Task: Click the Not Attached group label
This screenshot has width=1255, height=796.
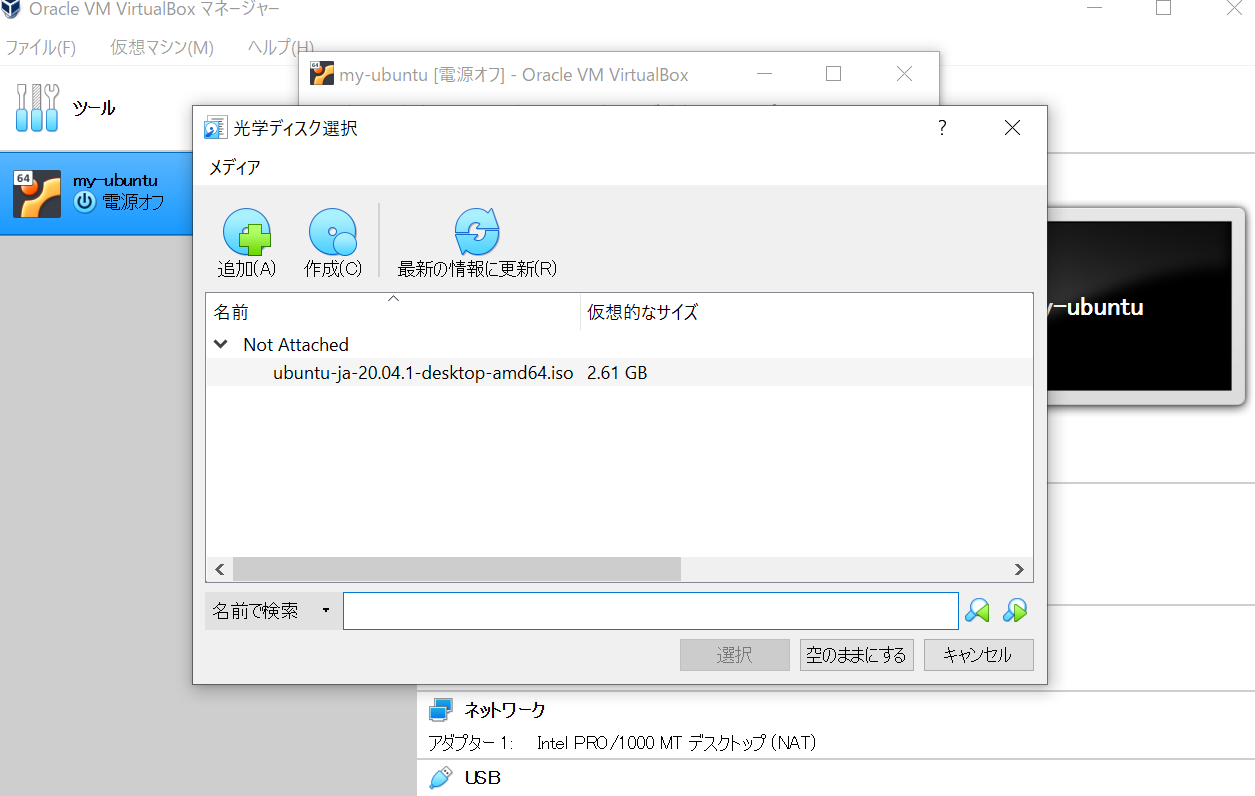Action: pyautogui.click(x=296, y=344)
